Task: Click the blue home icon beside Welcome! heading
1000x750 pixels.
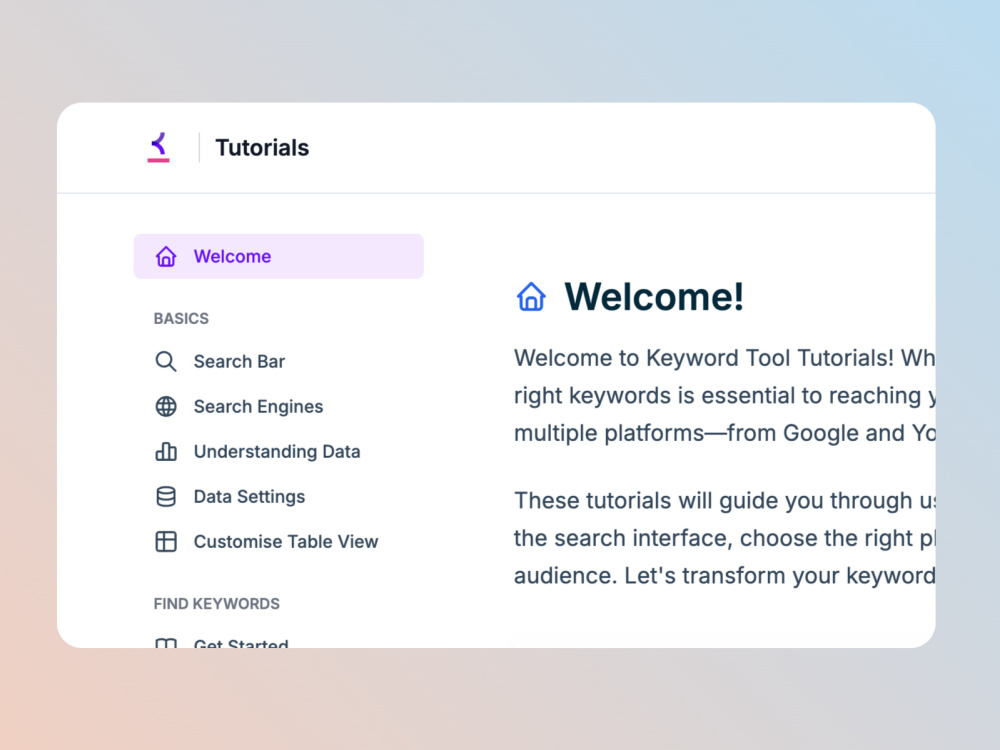Action: (531, 297)
